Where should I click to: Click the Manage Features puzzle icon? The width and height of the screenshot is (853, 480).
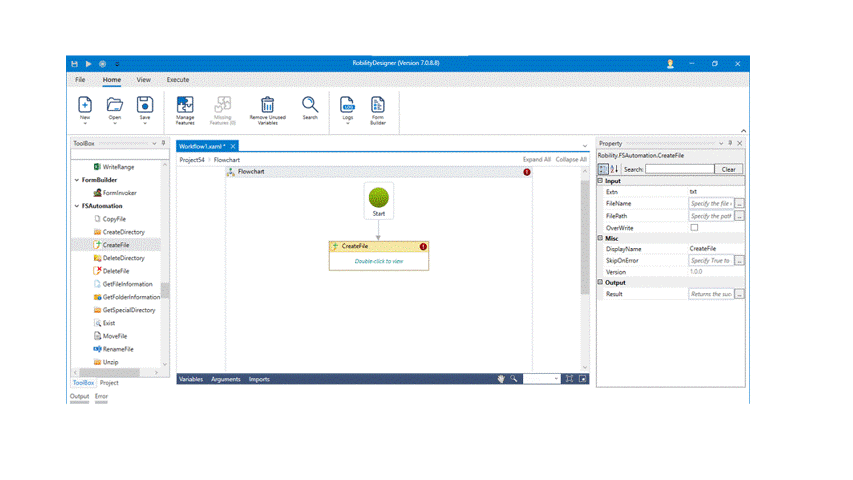(185, 106)
